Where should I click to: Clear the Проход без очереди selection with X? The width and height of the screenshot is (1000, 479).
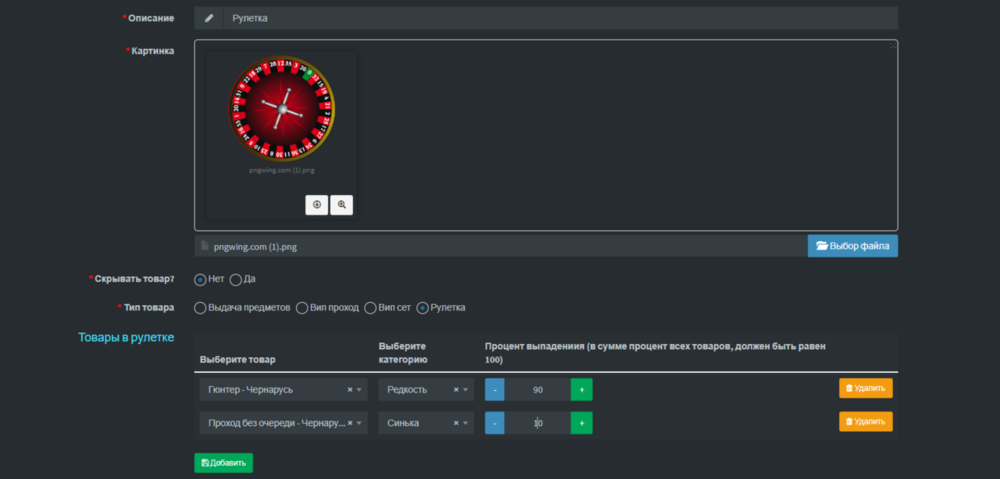pos(349,423)
